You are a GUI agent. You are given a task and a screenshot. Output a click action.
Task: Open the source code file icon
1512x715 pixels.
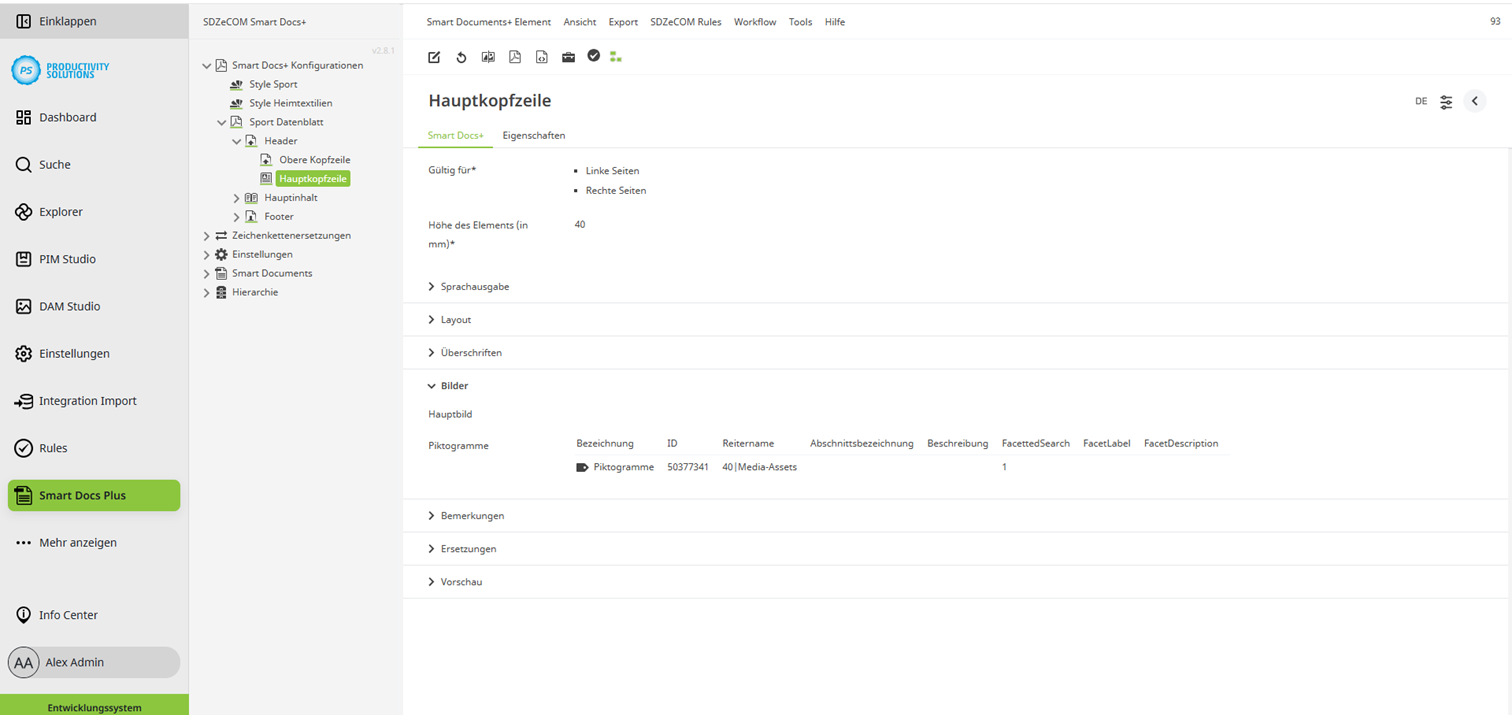541,57
